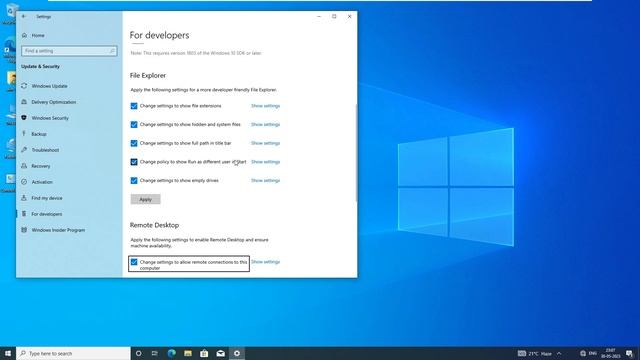This screenshot has height=360, width=640.
Task: Open the clock and date flyout
Action: click(x=611, y=353)
